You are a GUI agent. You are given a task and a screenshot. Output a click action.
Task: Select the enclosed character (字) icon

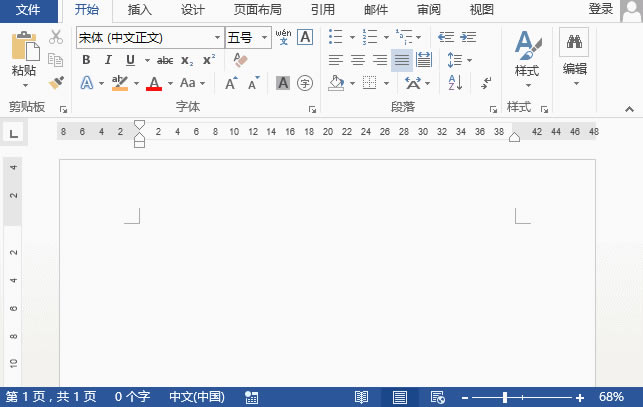click(305, 83)
